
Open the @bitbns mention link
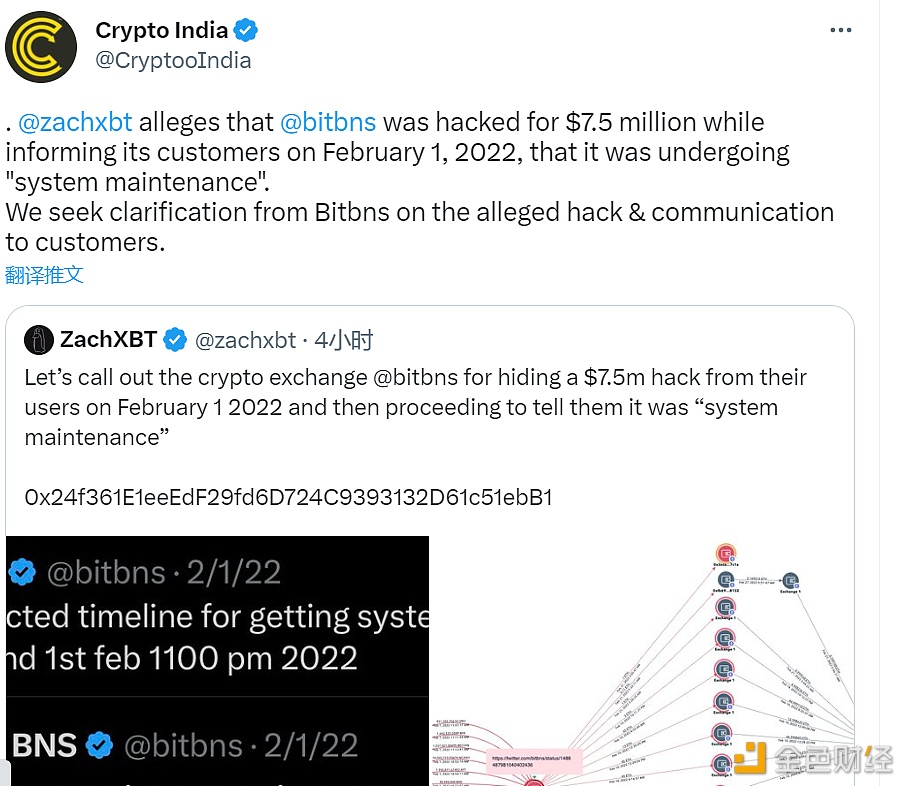[329, 121]
